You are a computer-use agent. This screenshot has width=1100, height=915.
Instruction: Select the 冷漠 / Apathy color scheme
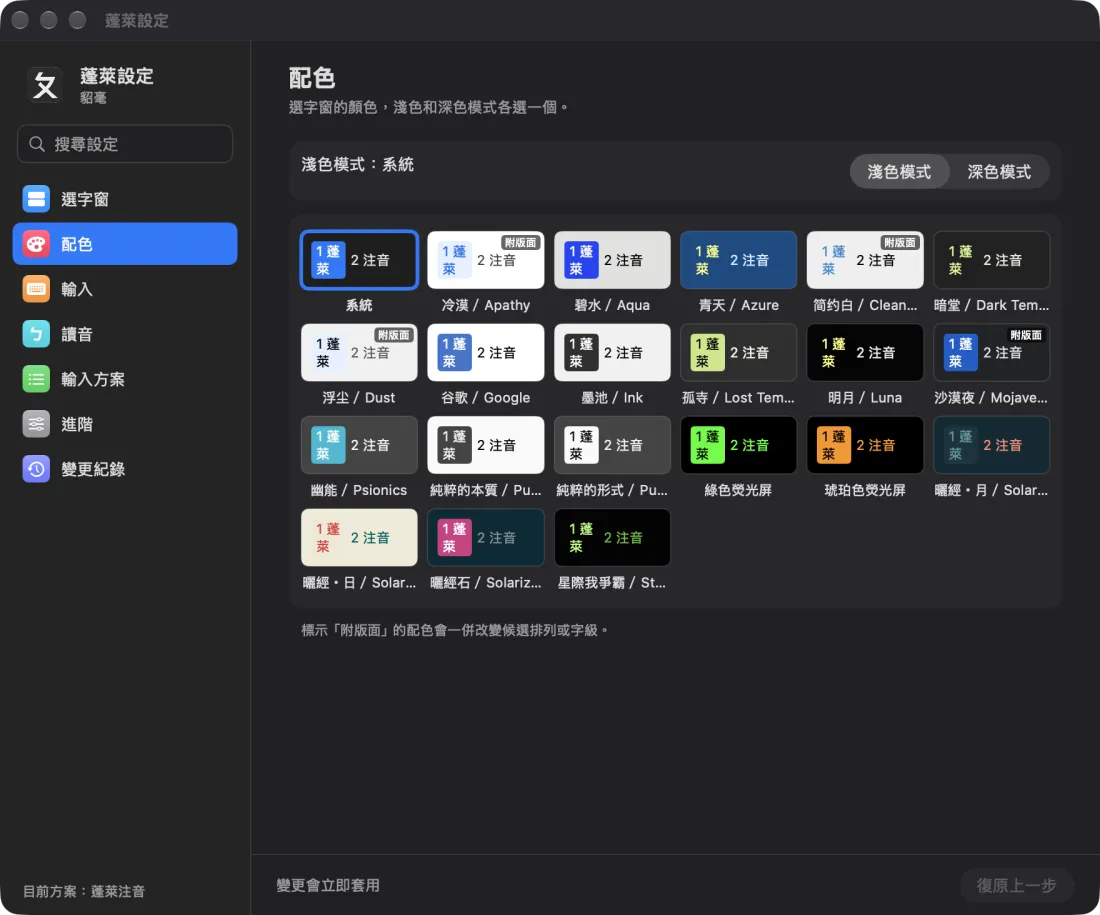point(485,260)
